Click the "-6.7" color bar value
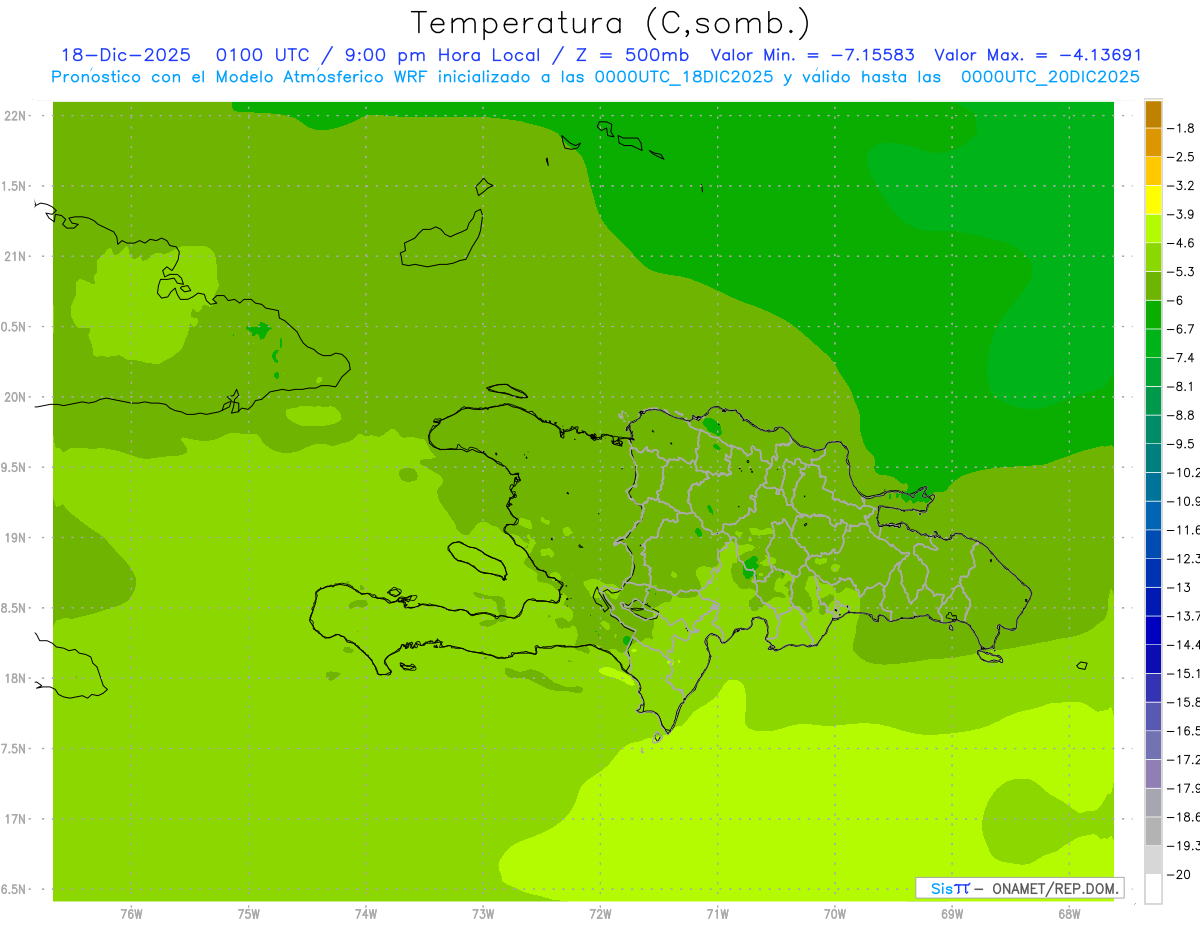The height and width of the screenshot is (927, 1200). (x=1182, y=329)
